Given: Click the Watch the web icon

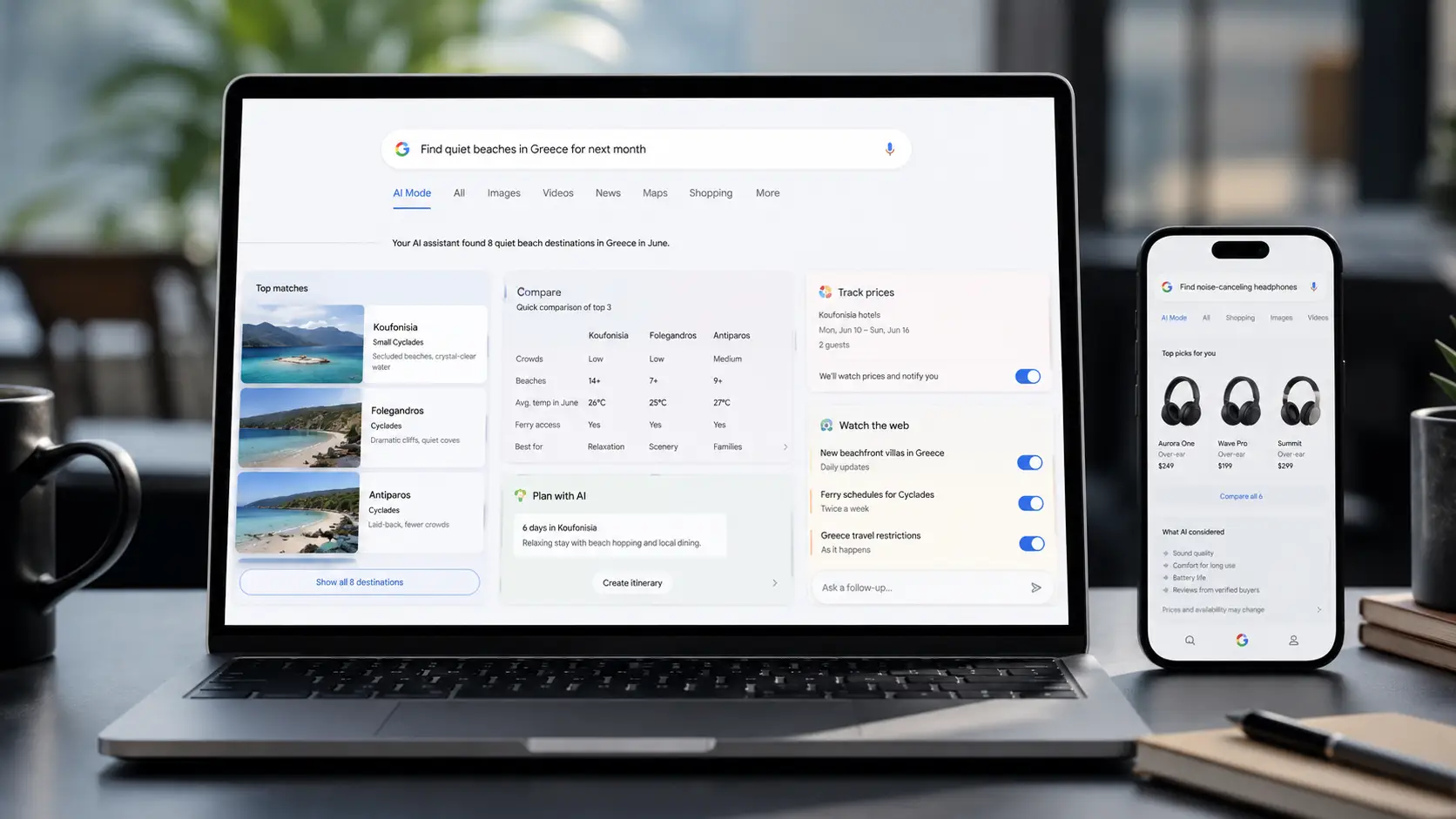Looking at the screenshot, I should pos(826,426).
